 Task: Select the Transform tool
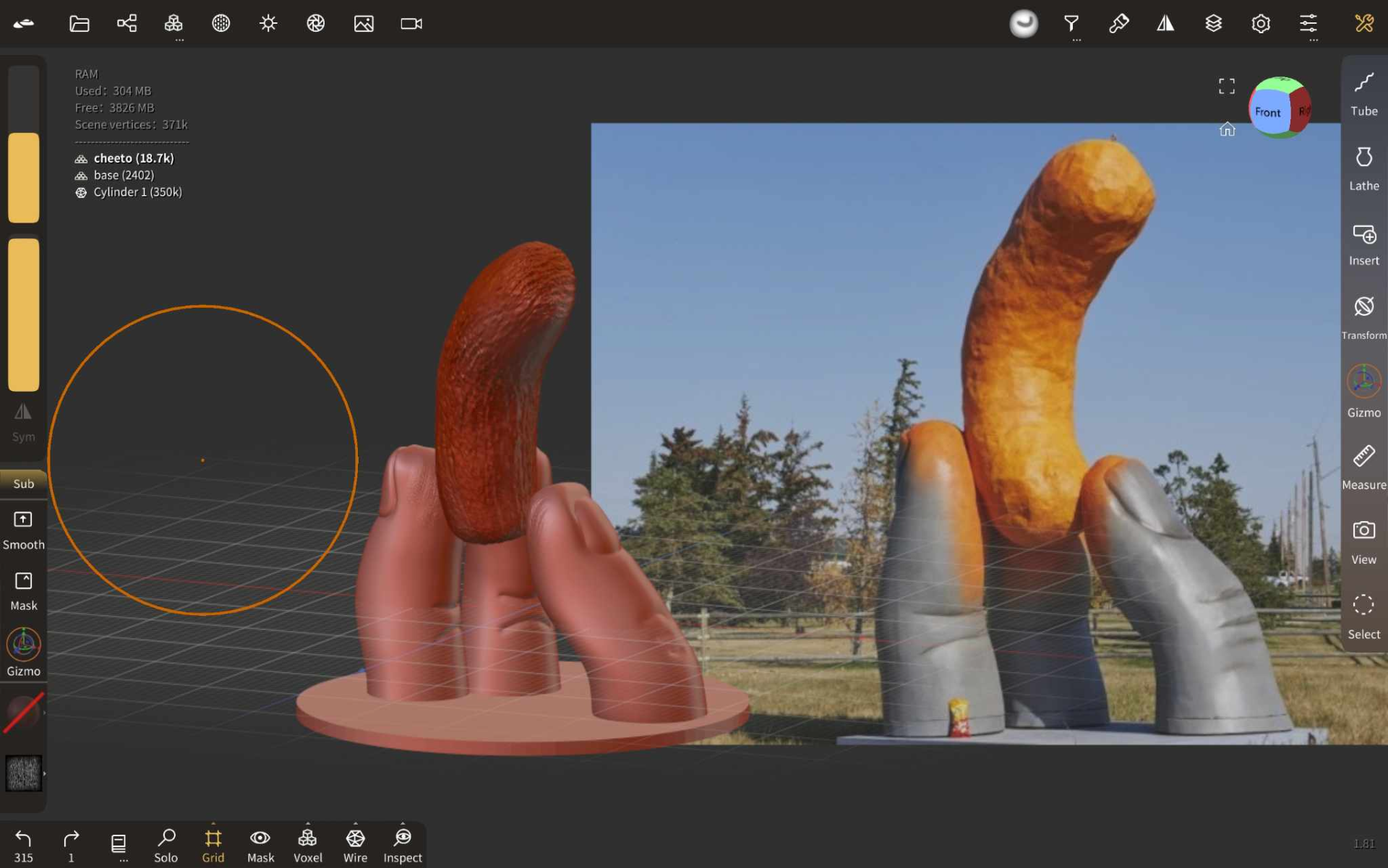coord(1363,318)
